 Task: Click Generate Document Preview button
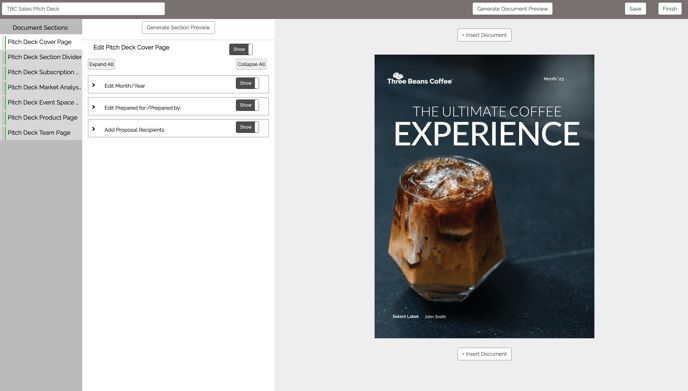512,9
